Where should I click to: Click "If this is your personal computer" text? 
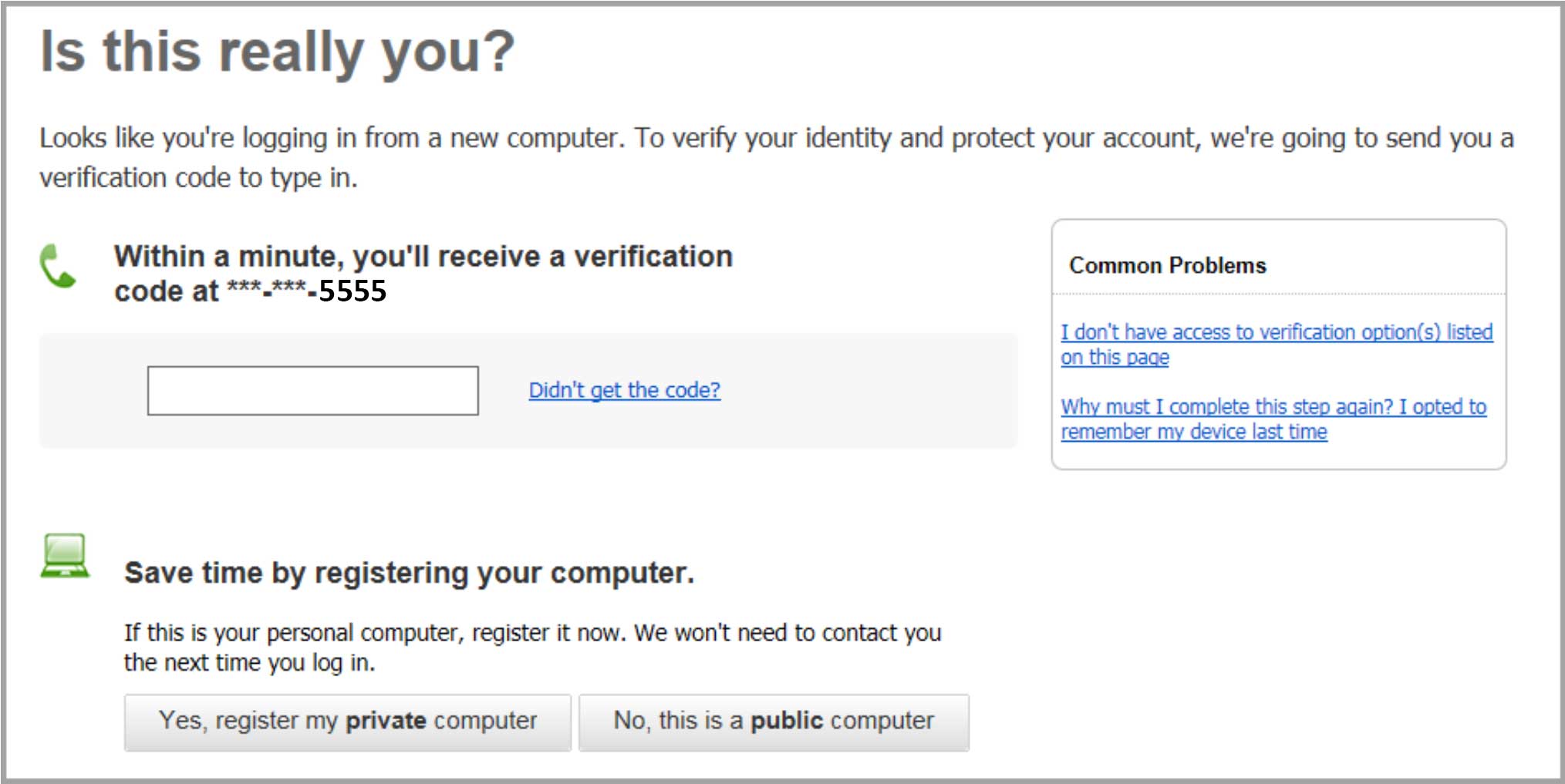pyautogui.click(x=532, y=633)
